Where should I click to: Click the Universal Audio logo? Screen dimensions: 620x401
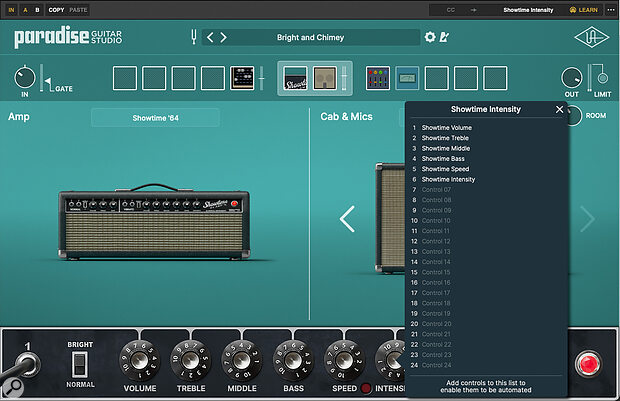[592, 37]
